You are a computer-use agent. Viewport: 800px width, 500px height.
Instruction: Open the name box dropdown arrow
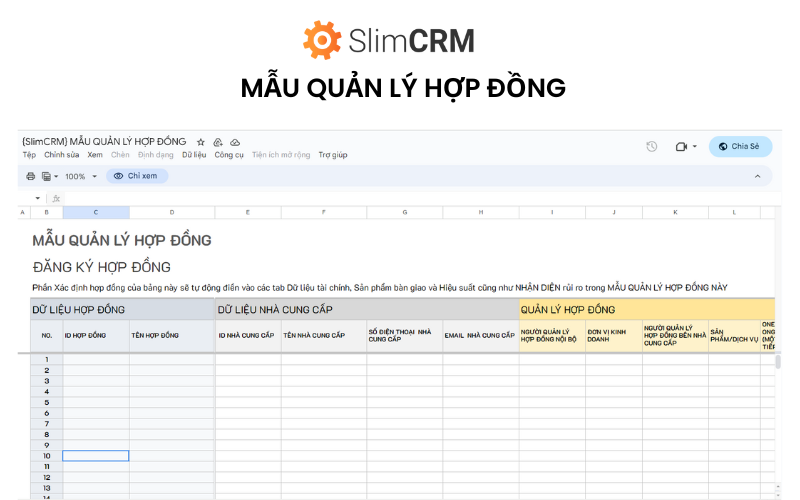(38, 198)
